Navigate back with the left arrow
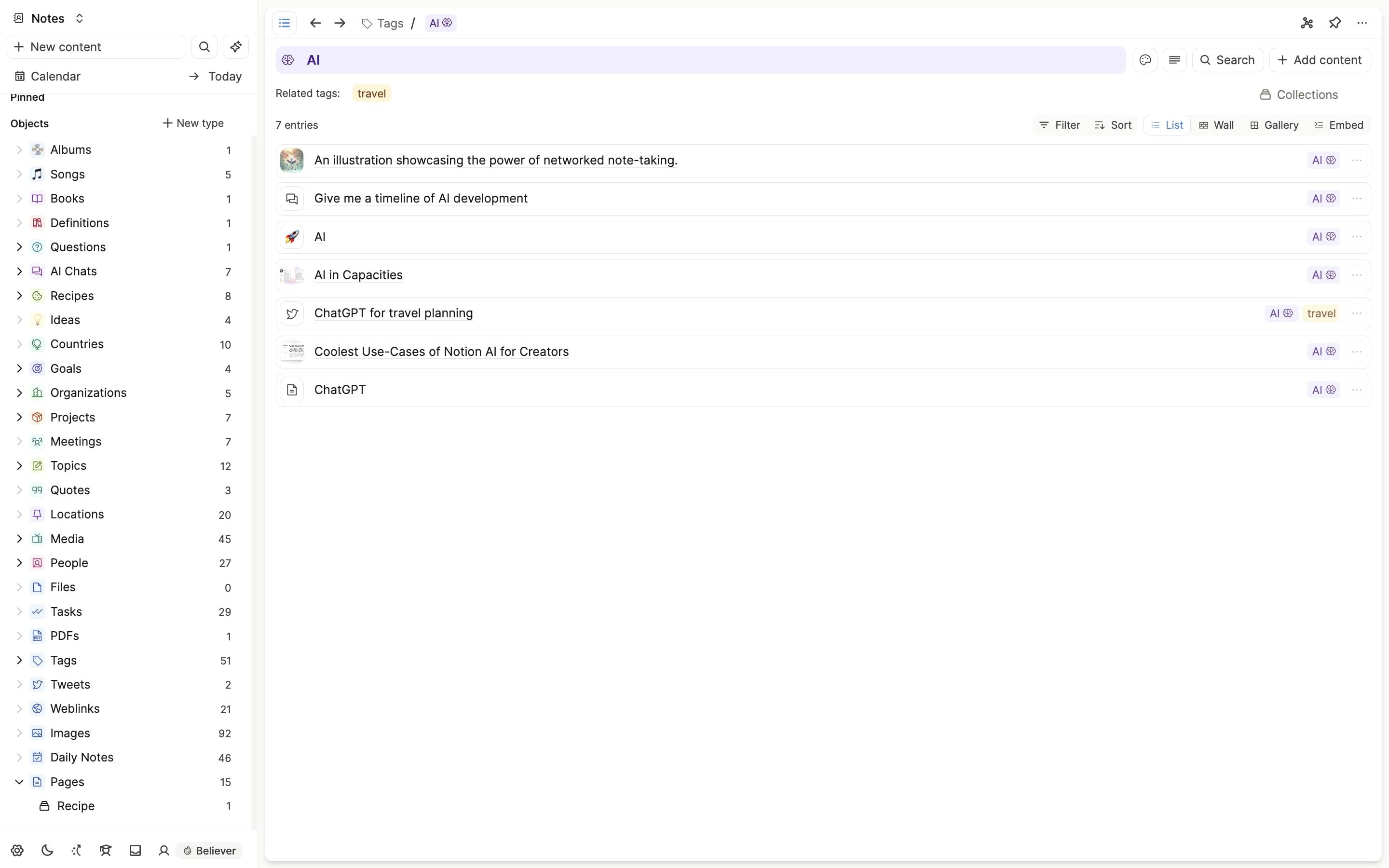Screen dimensions: 1389x868 tap(315, 23)
